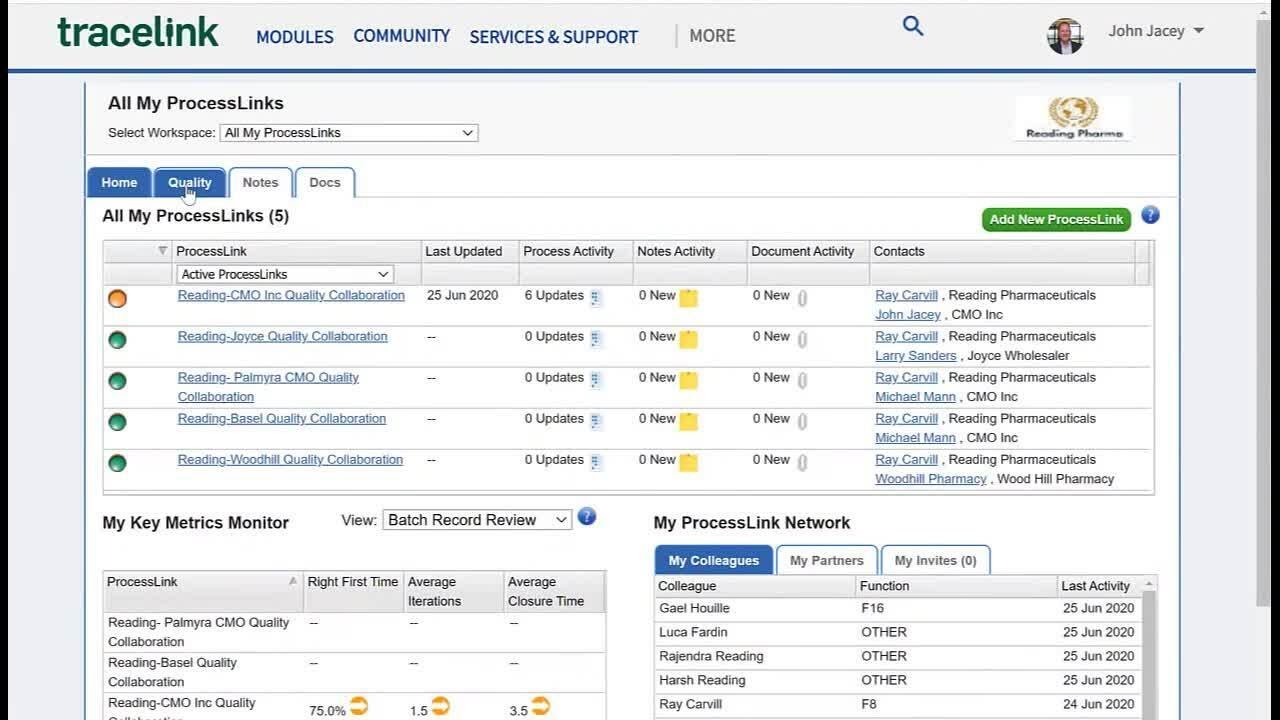Open the MORE menu
Viewport: 1280px width, 720px height.
tap(712, 36)
